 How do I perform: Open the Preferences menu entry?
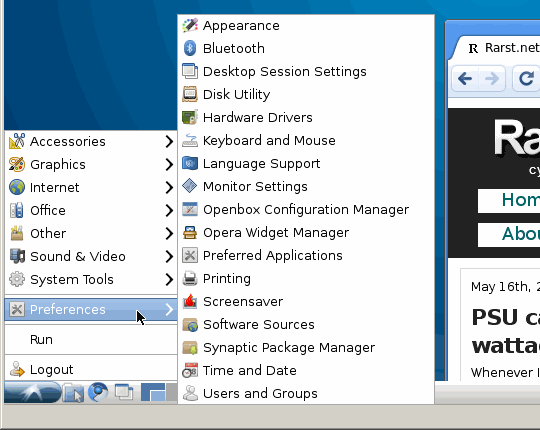(x=91, y=310)
